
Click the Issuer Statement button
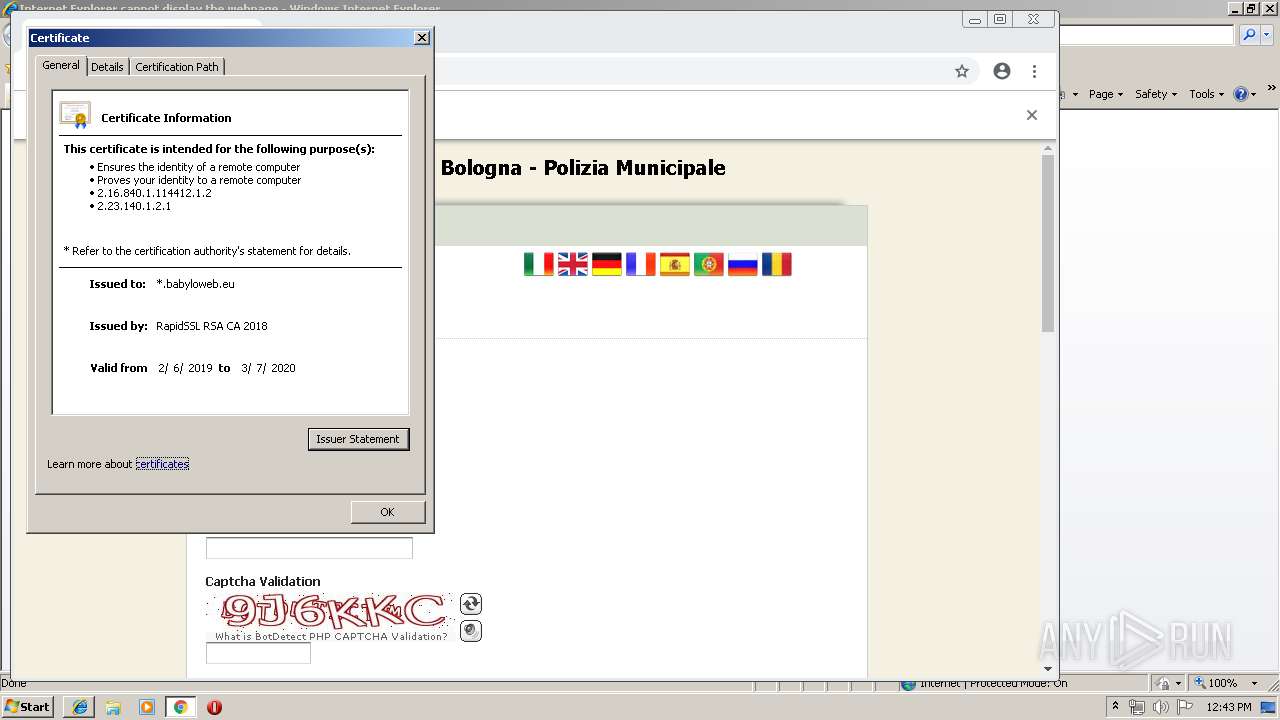coord(358,439)
